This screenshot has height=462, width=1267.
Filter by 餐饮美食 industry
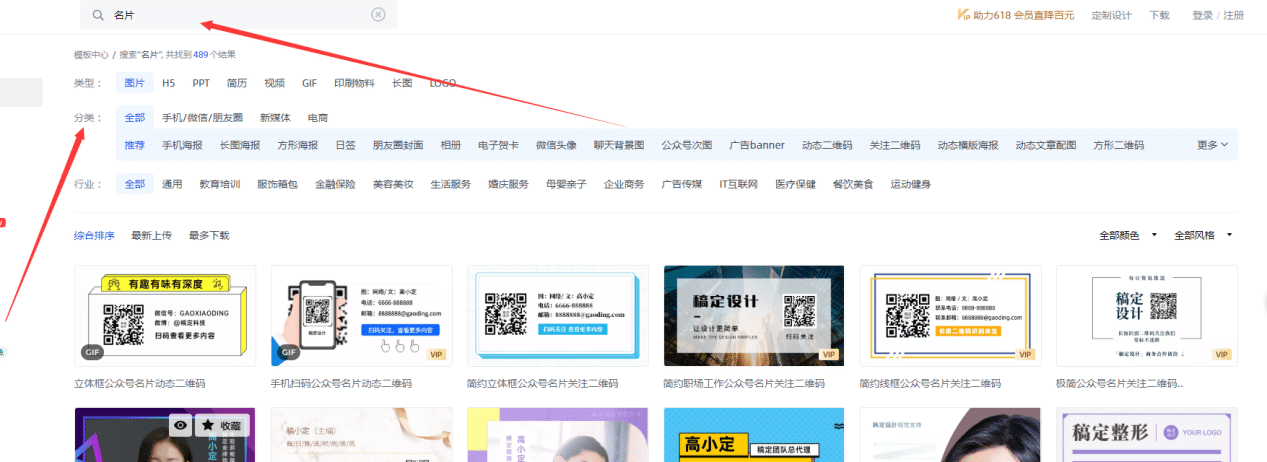coord(853,184)
